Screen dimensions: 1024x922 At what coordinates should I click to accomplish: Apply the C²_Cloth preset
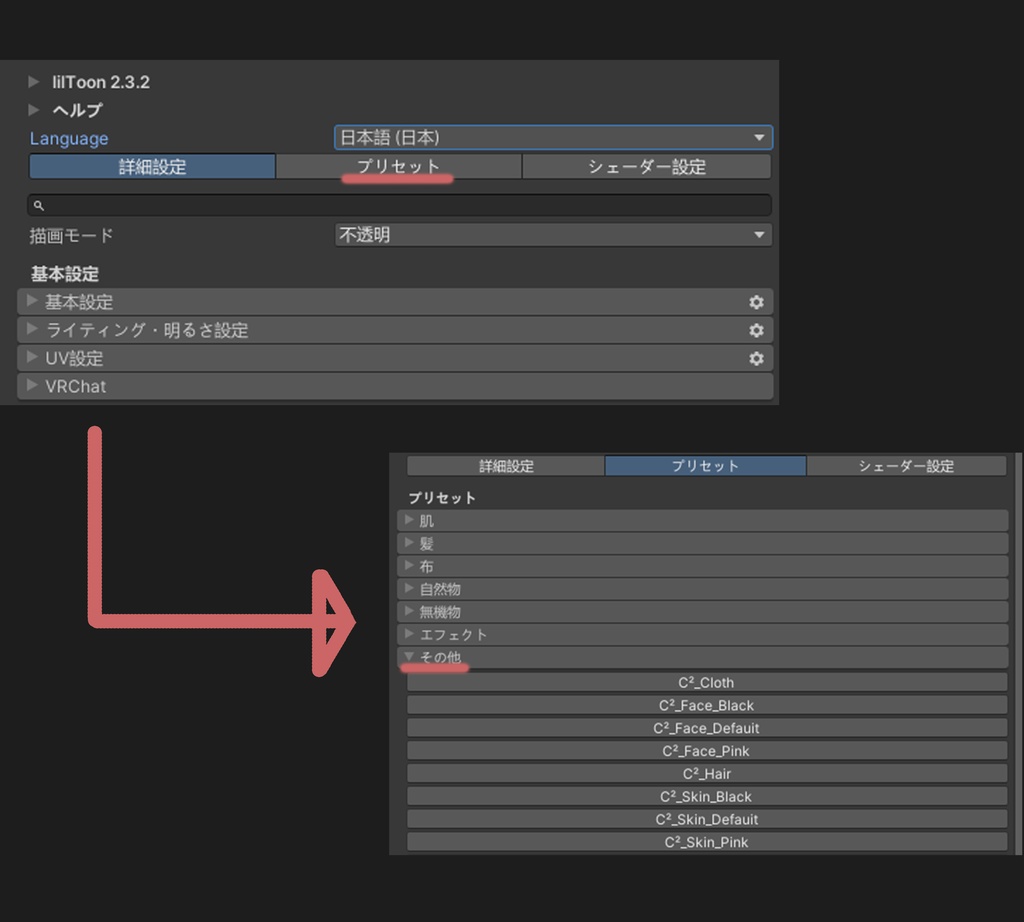pyautogui.click(x=707, y=683)
